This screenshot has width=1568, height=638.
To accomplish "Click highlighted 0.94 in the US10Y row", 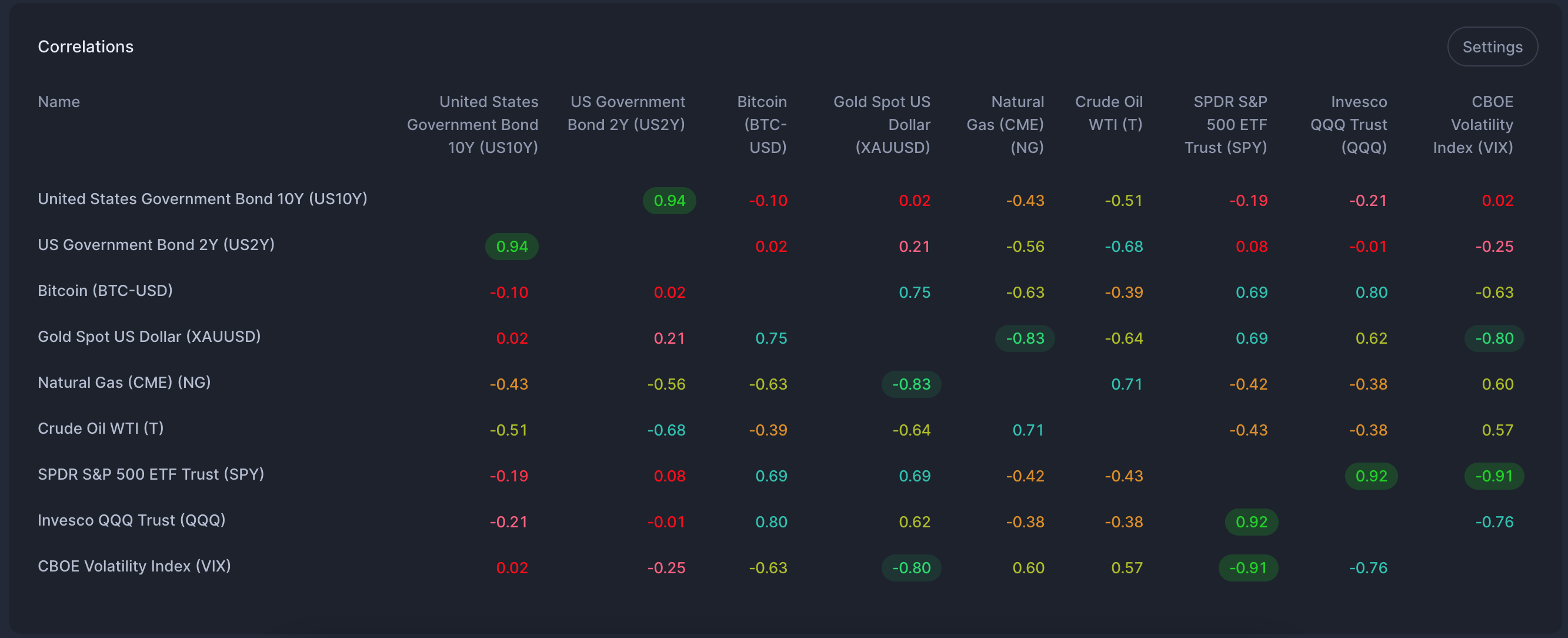I will click(669, 201).
